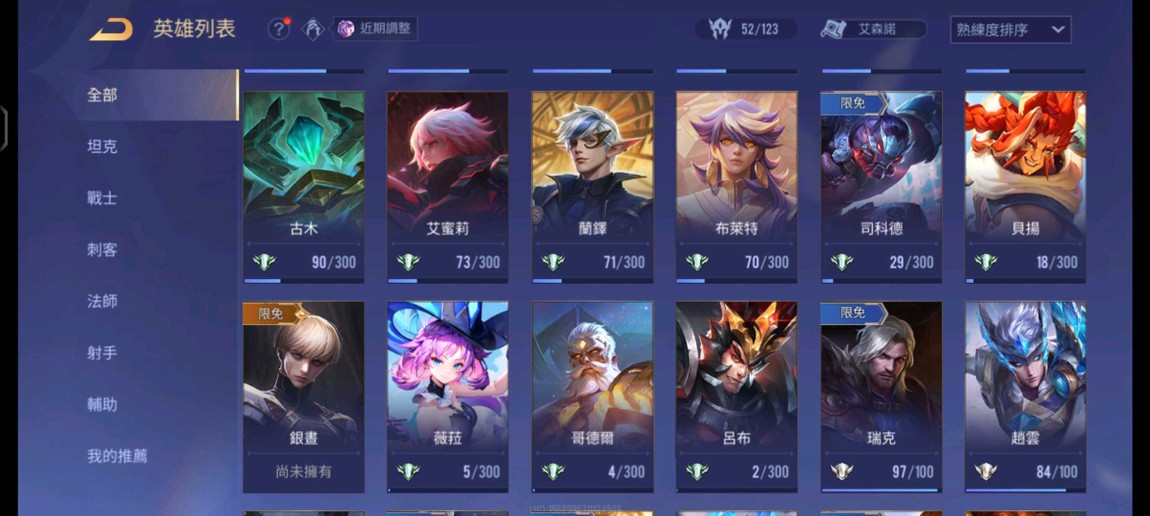The image size is (1150, 516).
Task: Switch to the 刺客 assassin tab
Action: pos(102,250)
